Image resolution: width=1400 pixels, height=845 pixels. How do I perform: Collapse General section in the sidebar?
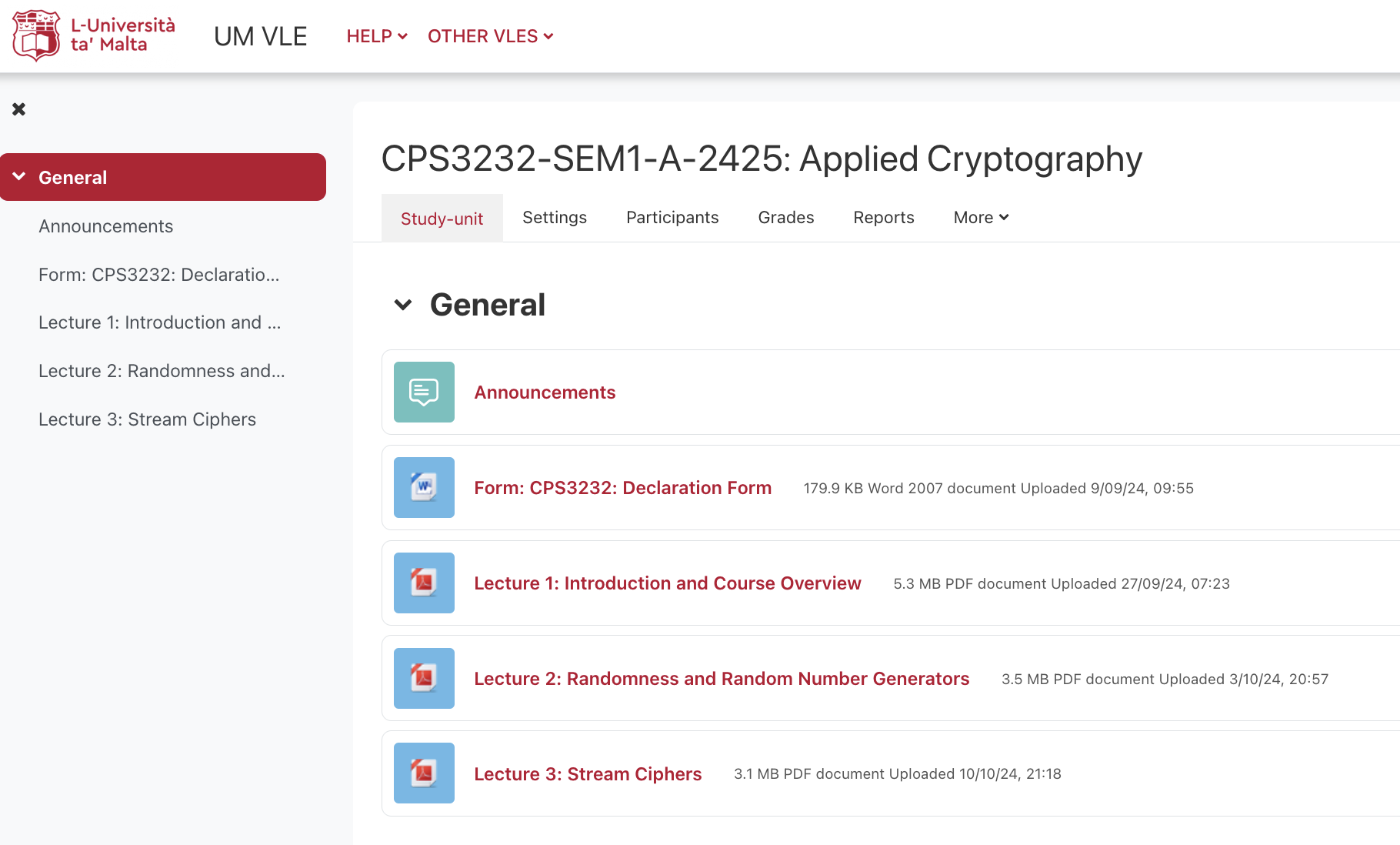point(19,177)
